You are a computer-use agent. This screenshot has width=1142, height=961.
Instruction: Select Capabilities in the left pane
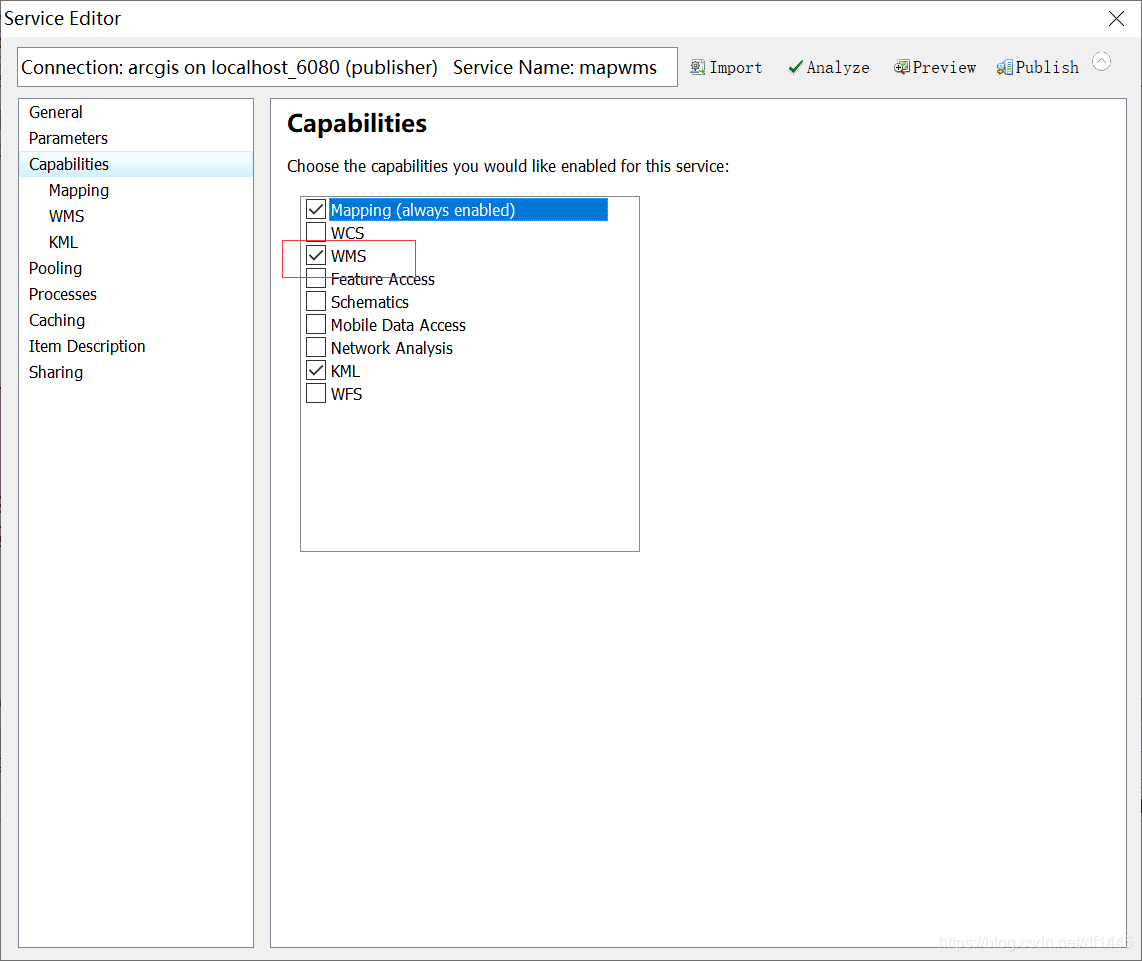coord(135,165)
